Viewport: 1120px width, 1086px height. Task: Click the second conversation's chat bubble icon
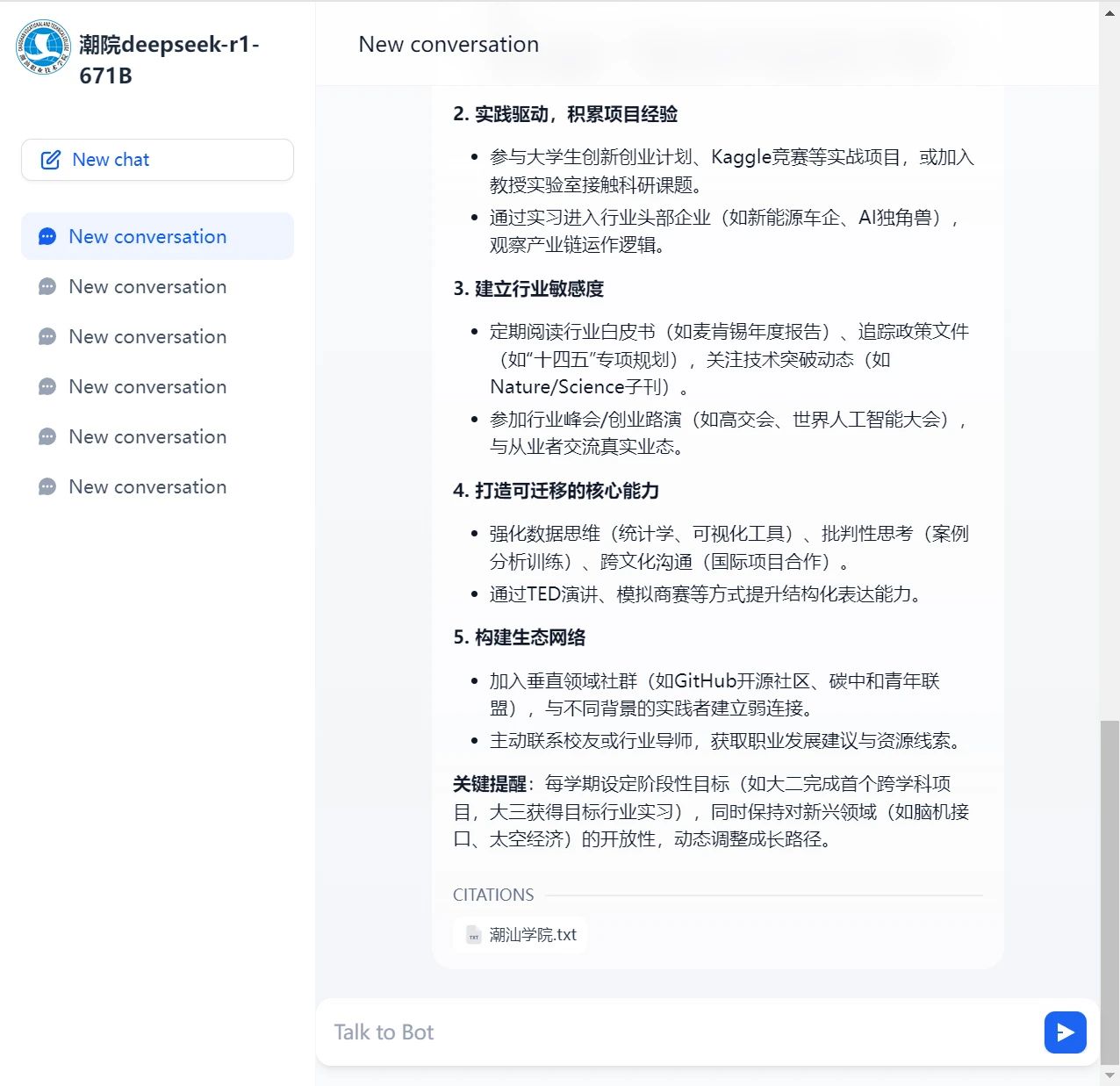click(x=47, y=287)
